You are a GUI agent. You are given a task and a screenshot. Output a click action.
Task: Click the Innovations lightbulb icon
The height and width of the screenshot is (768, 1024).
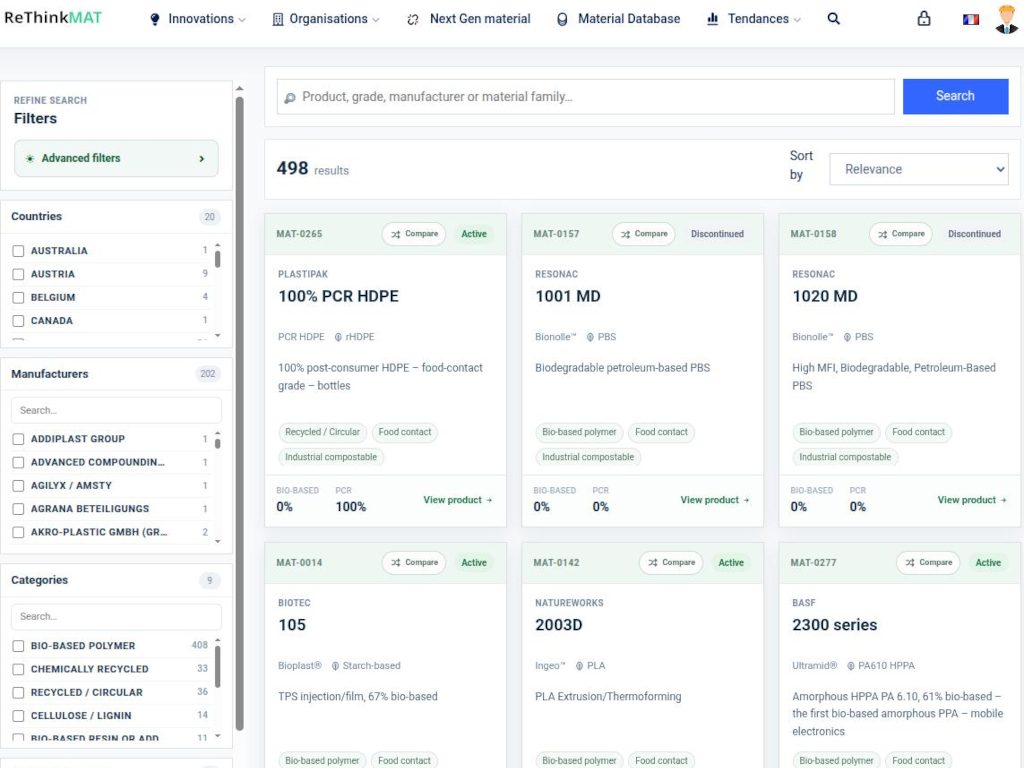click(155, 20)
